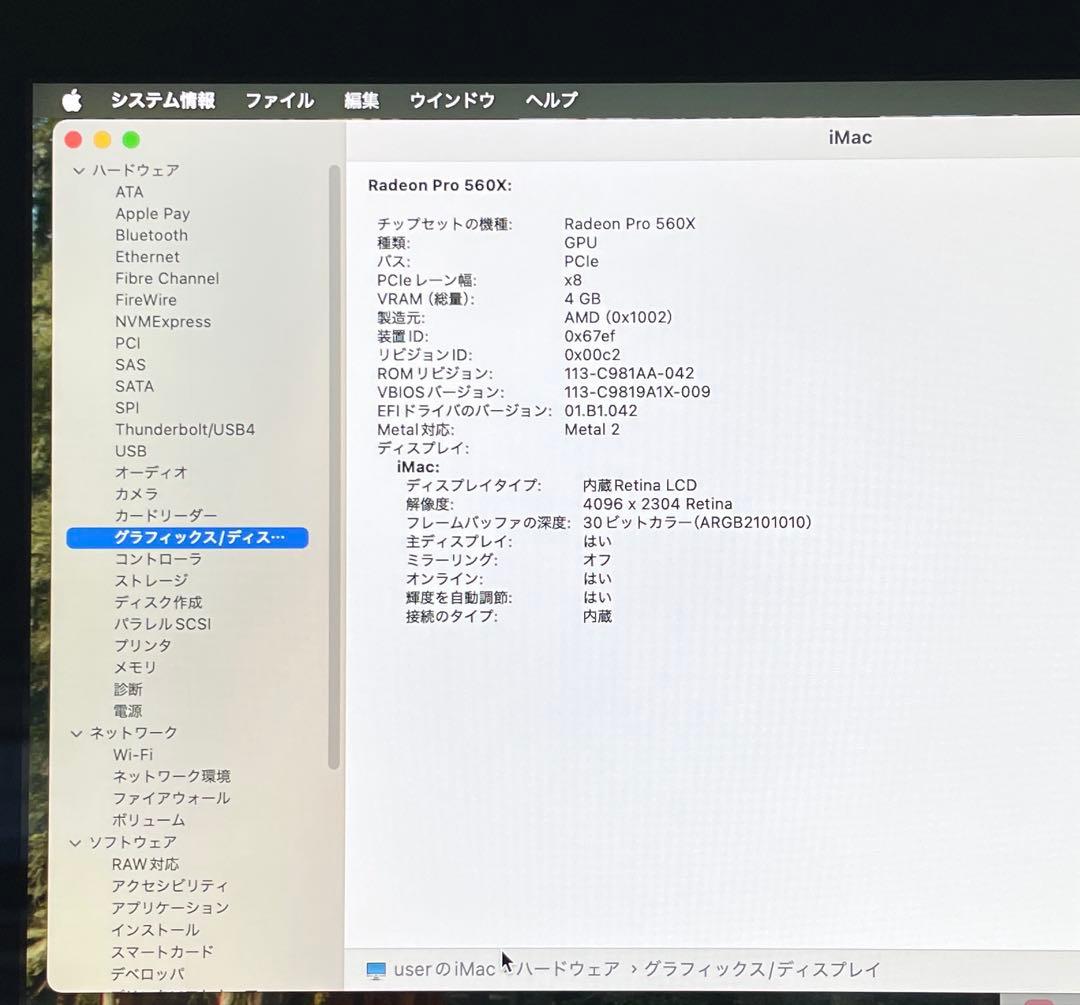Open the ウインドウ menu

pyautogui.click(x=451, y=100)
